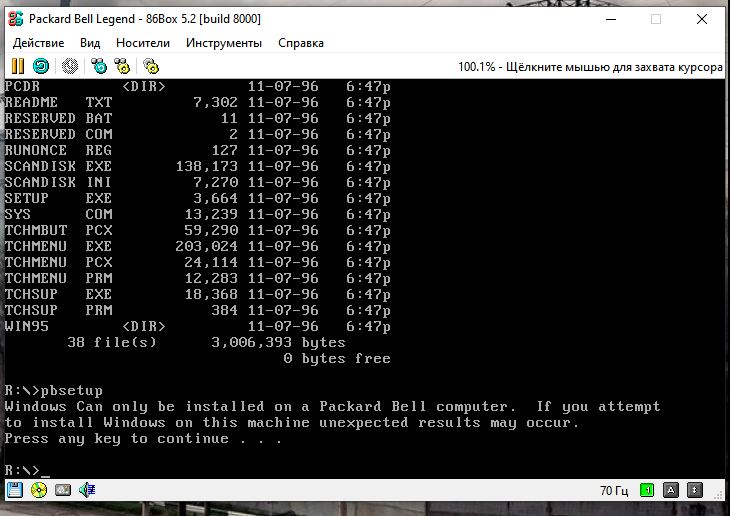This screenshot has width=730, height=516.
Task: Click the '0 bytes free' line
Action: point(337,358)
